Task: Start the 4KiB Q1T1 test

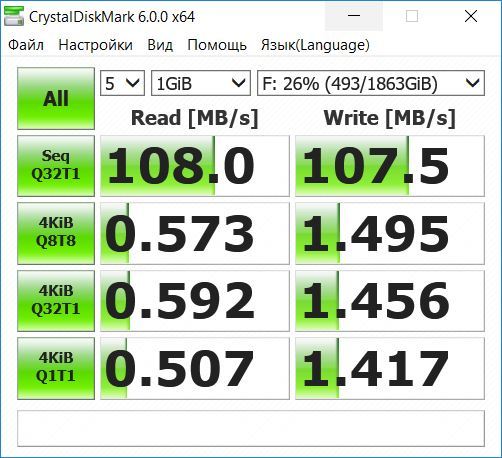Action: pos(56,368)
